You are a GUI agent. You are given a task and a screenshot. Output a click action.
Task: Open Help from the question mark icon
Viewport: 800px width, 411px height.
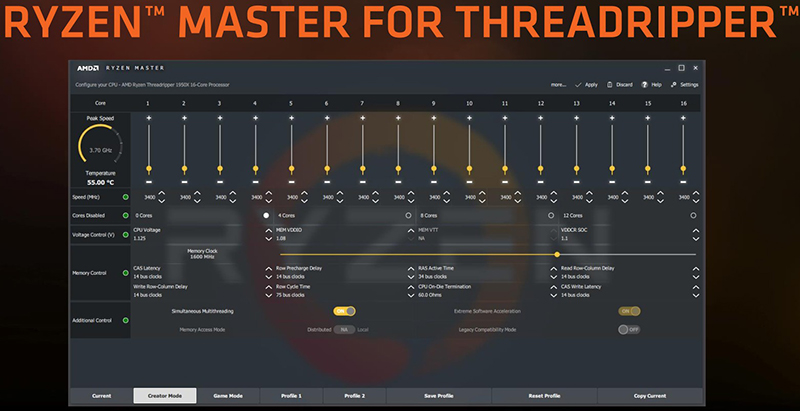coord(645,85)
